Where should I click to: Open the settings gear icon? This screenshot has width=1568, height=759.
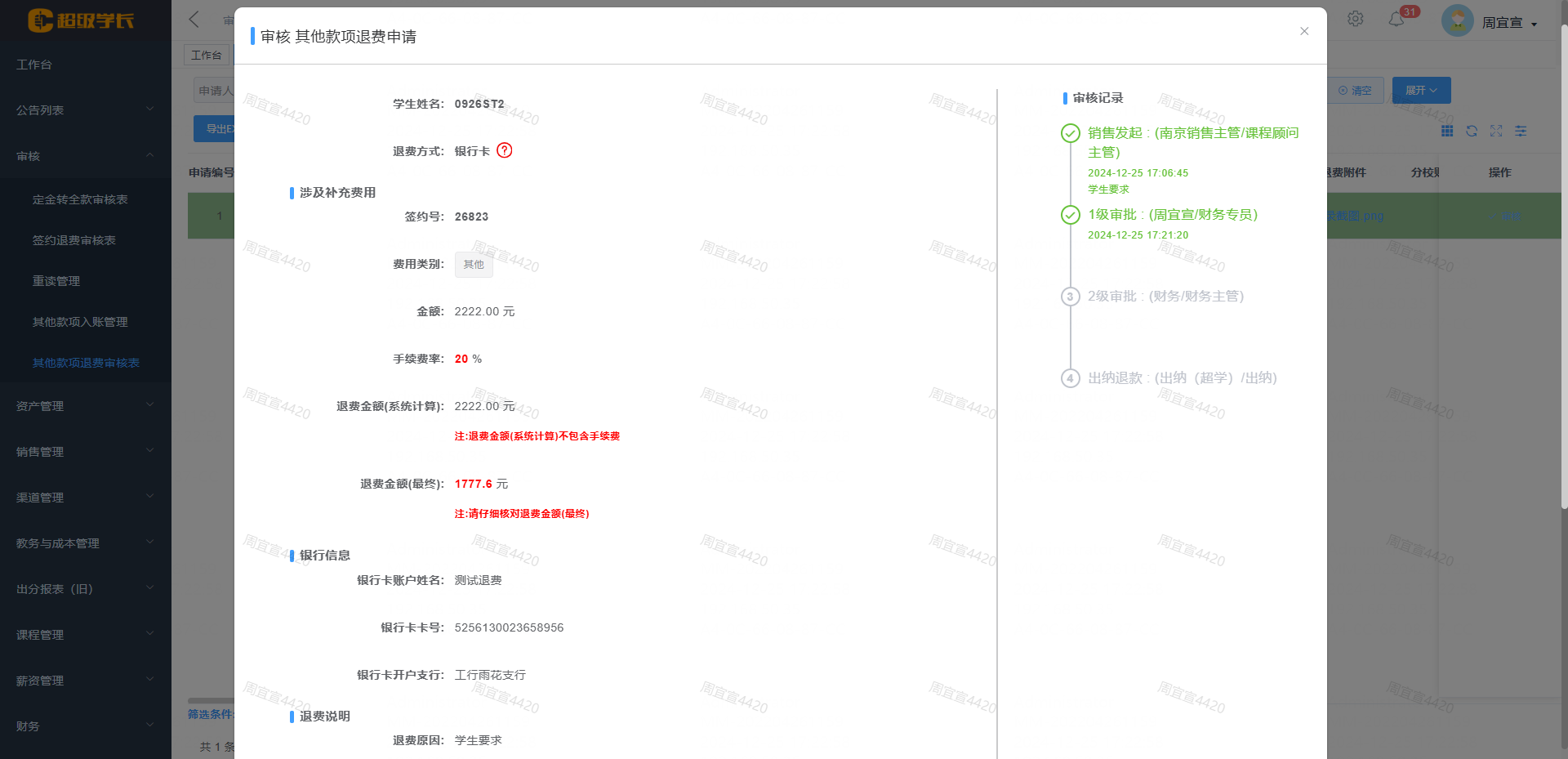pos(1356,19)
